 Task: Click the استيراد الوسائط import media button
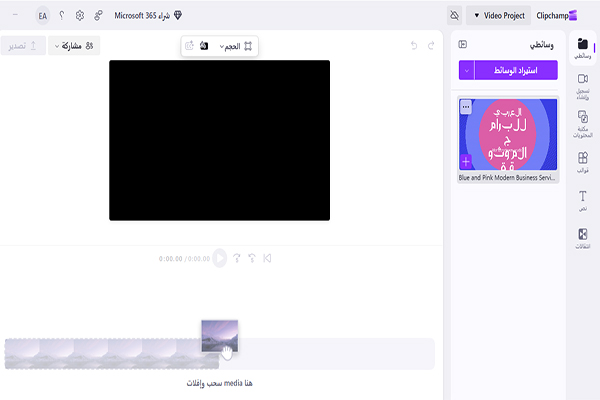click(x=516, y=70)
